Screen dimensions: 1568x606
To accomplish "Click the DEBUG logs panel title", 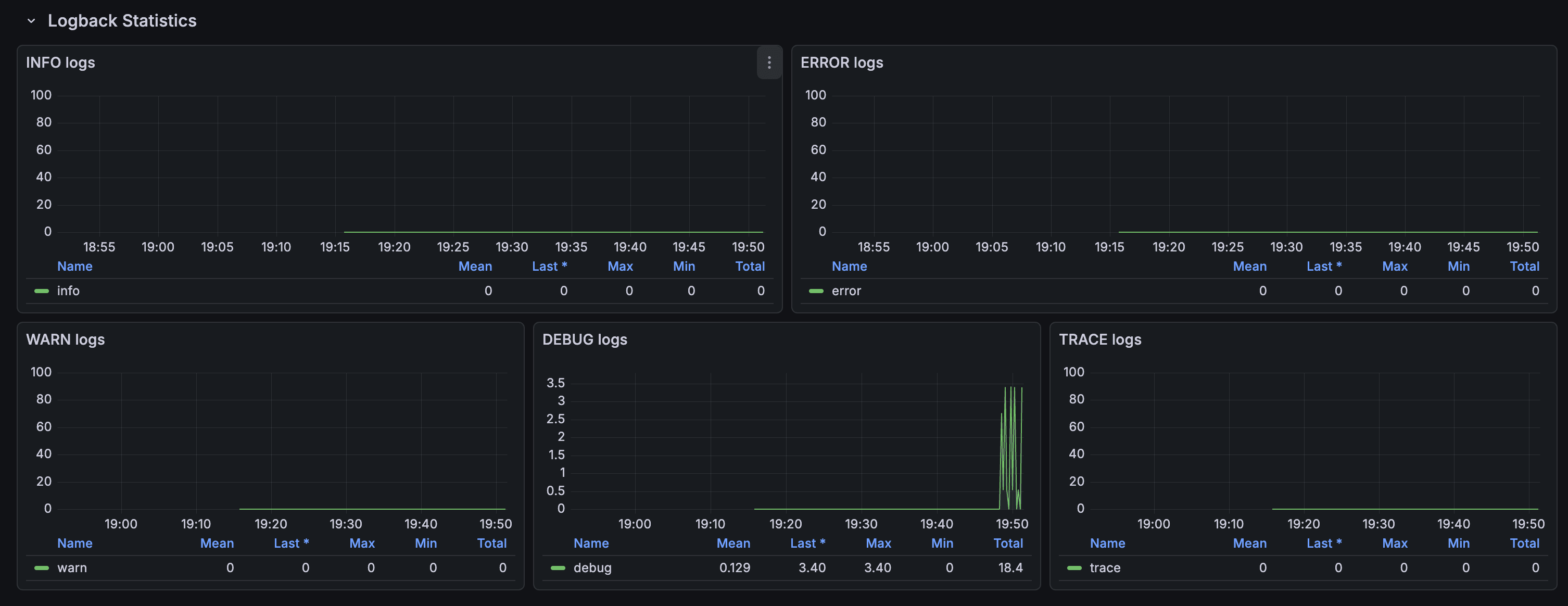I will pyautogui.click(x=584, y=339).
